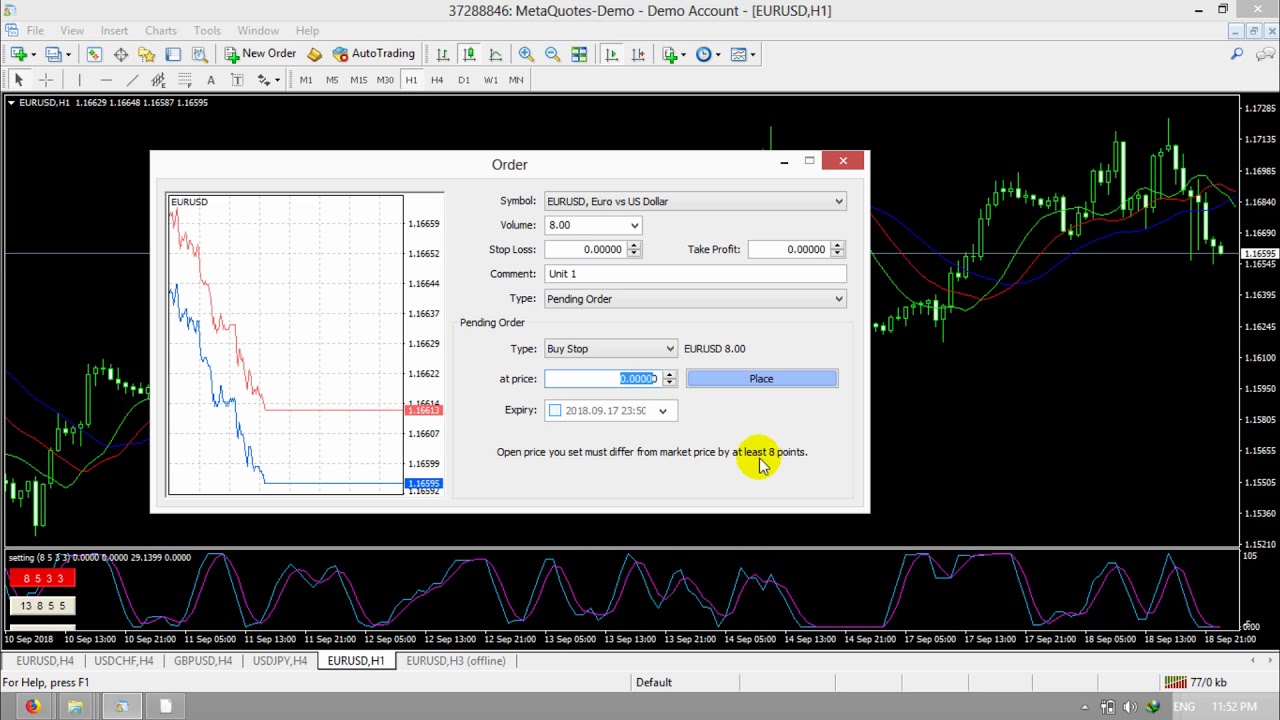Open the Navigator star-folder icon
Screen dimensions: 1280x720
coord(147,54)
